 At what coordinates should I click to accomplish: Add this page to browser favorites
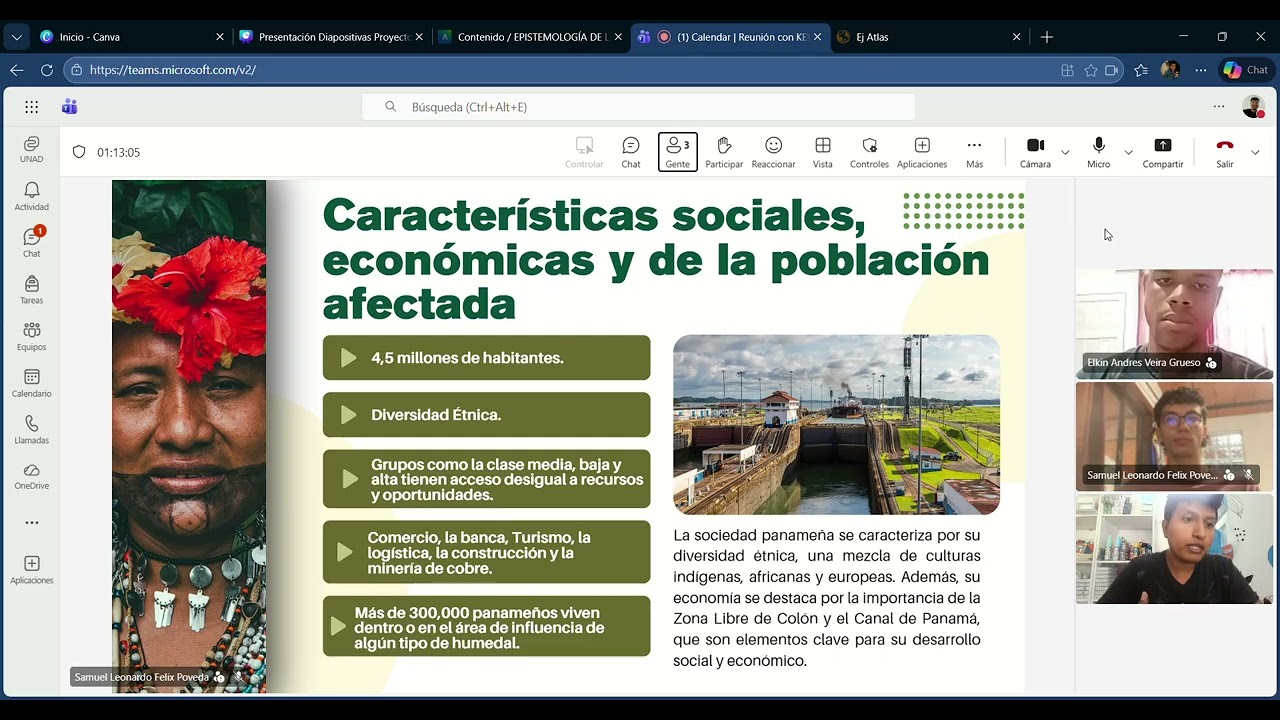[x=1090, y=70]
